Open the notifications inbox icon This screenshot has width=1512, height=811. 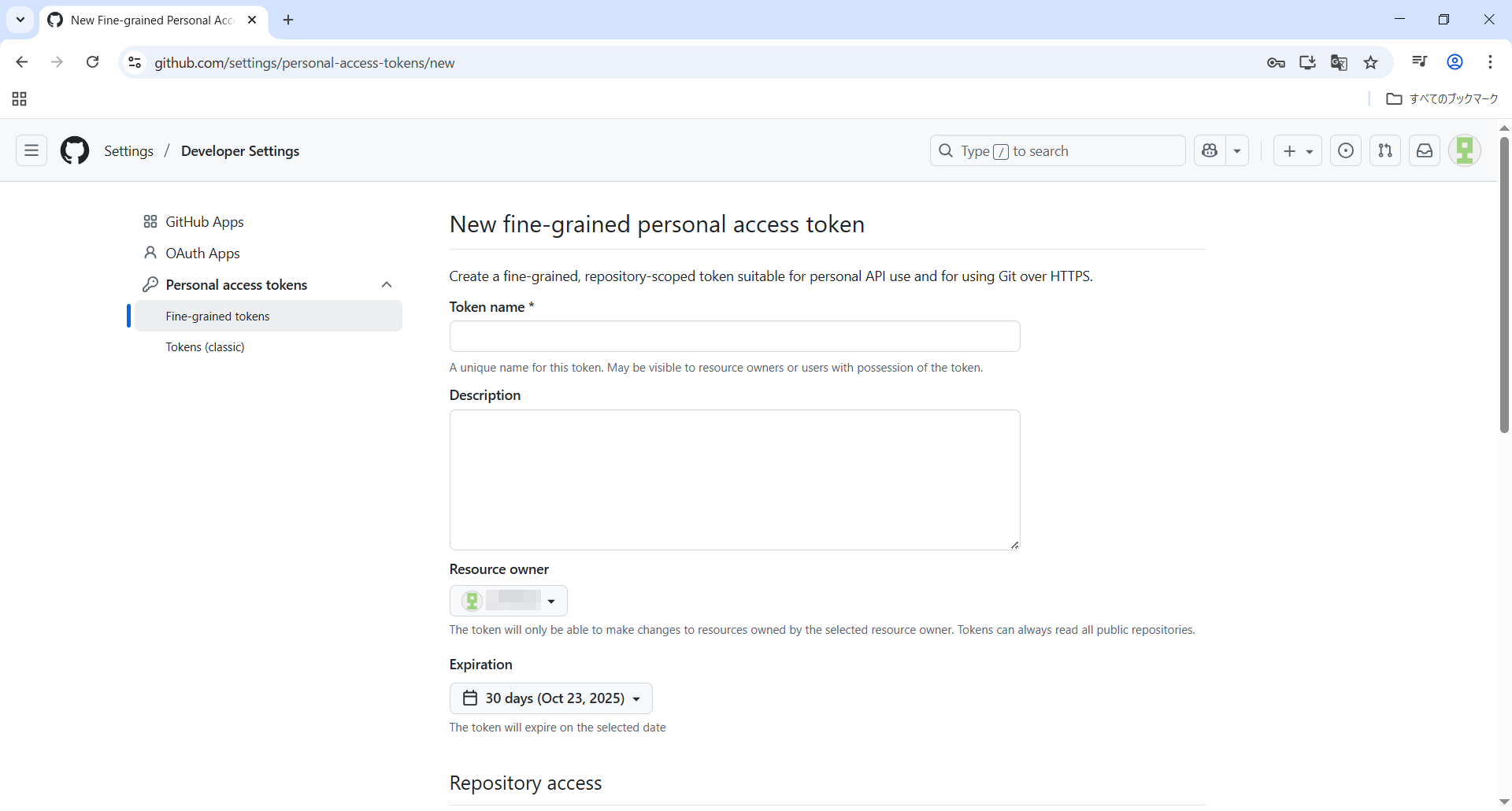[1425, 150]
